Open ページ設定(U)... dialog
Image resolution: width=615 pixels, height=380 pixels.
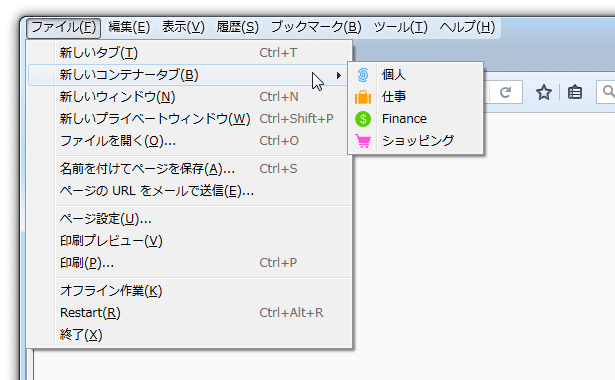(x=189, y=219)
